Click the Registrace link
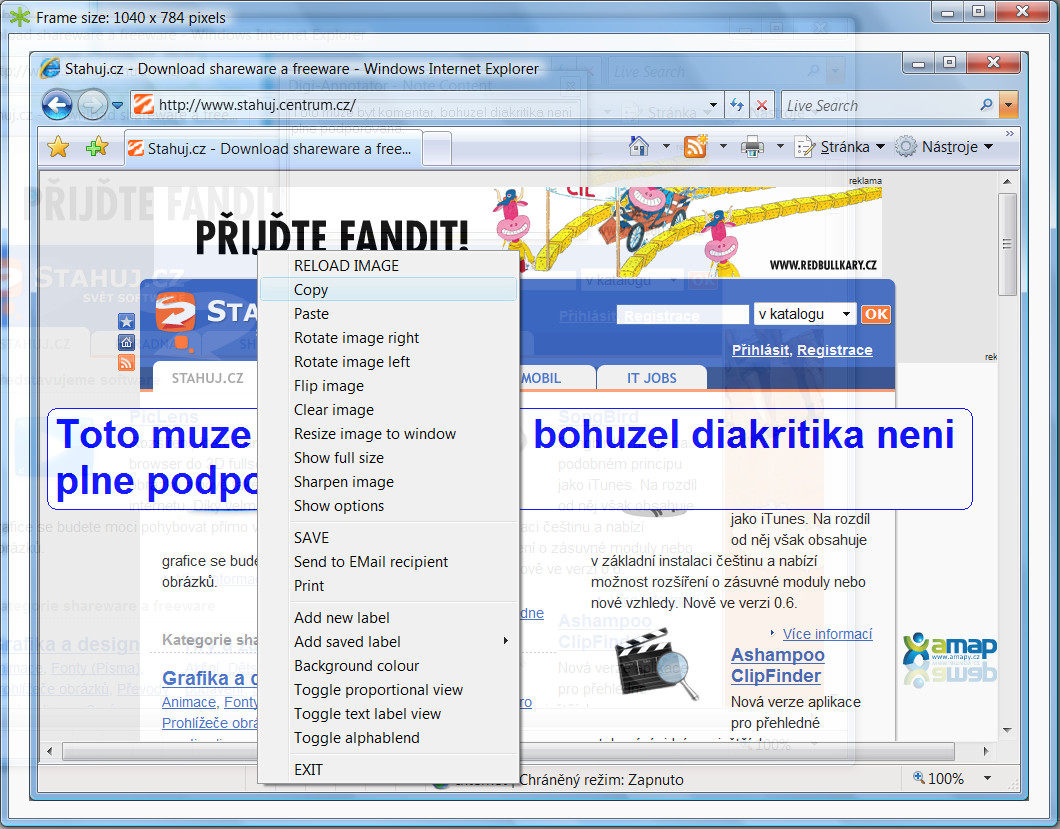Viewport: 1060px width, 829px height. pos(834,350)
